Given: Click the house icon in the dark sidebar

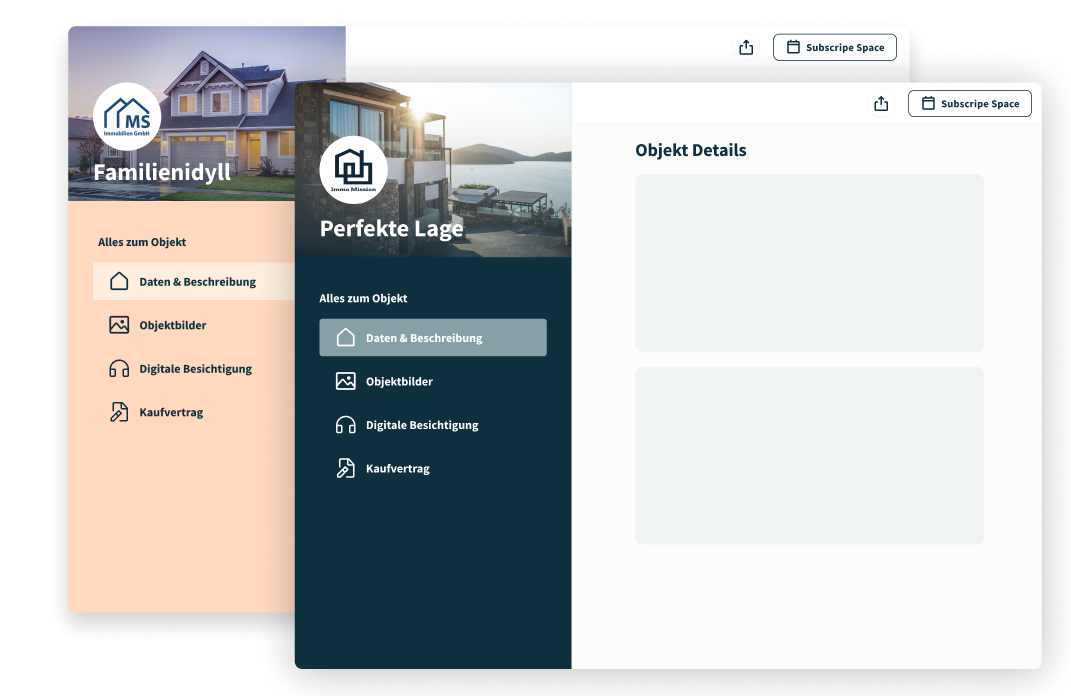Looking at the screenshot, I should [346, 338].
